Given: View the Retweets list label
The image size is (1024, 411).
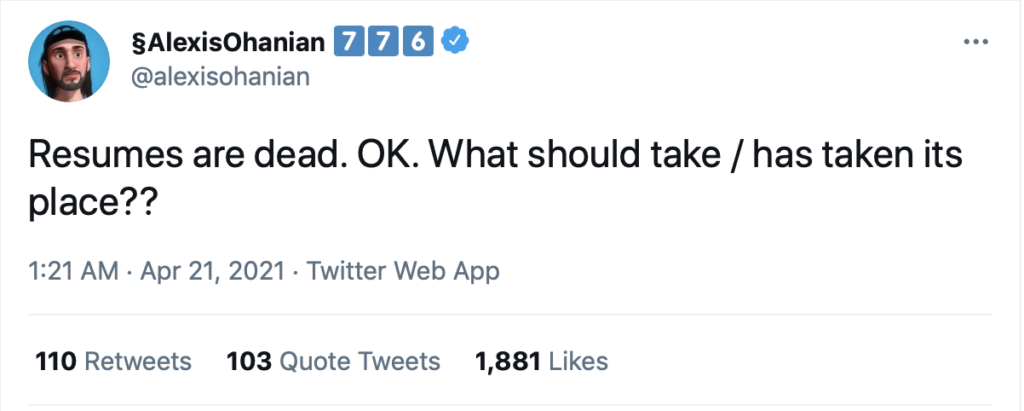Looking at the screenshot, I should [x=136, y=360].
